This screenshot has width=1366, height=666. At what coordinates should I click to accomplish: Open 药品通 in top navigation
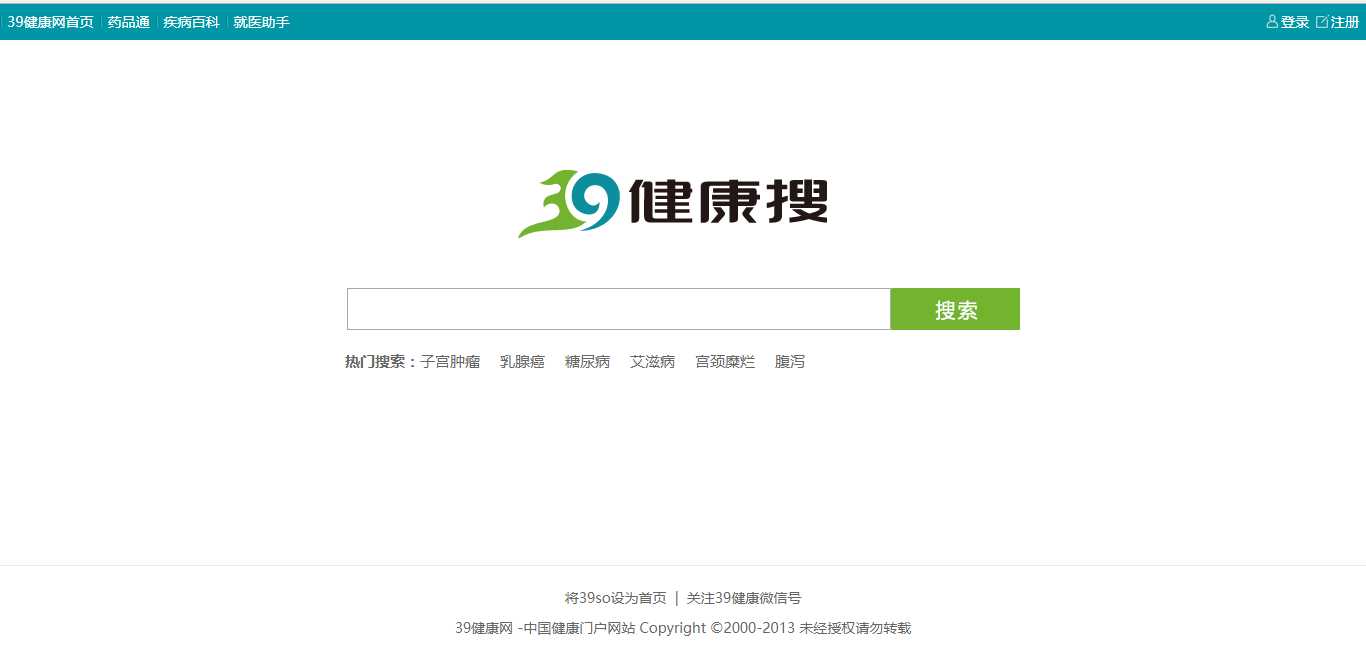click(x=129, y=22)
